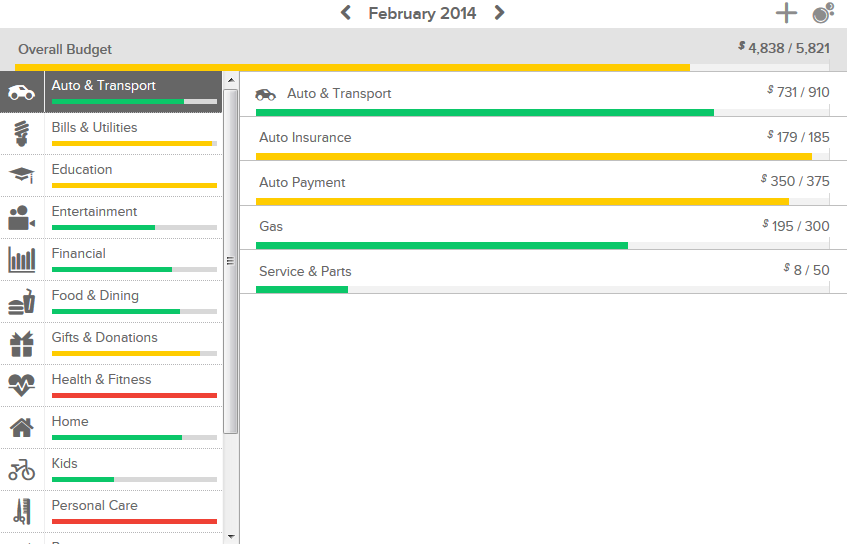Click the Gas budget row
This screenshot has width=847, height=544.
coord(543,227)
